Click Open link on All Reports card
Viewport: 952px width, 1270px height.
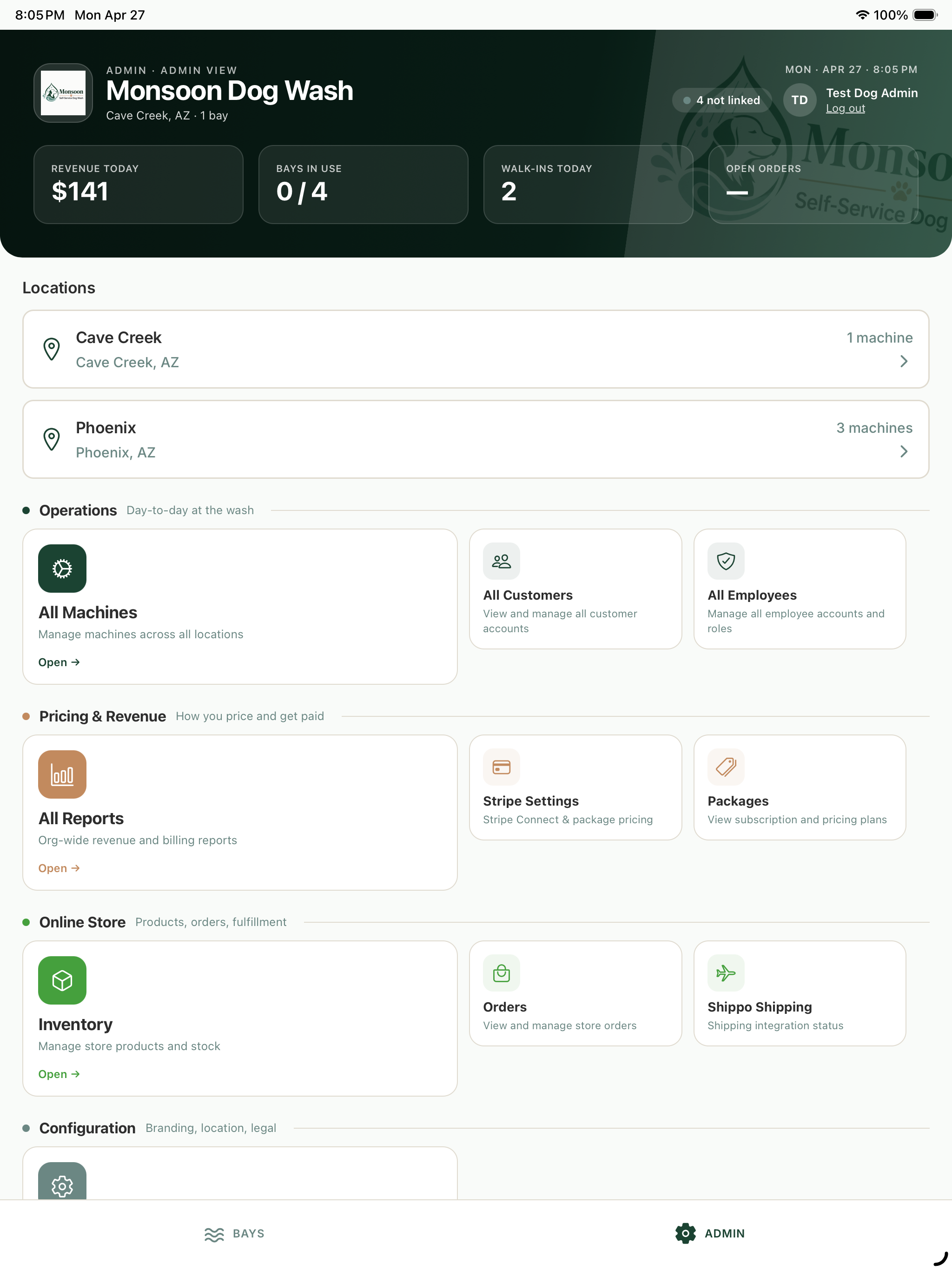(x=59, y=869)
